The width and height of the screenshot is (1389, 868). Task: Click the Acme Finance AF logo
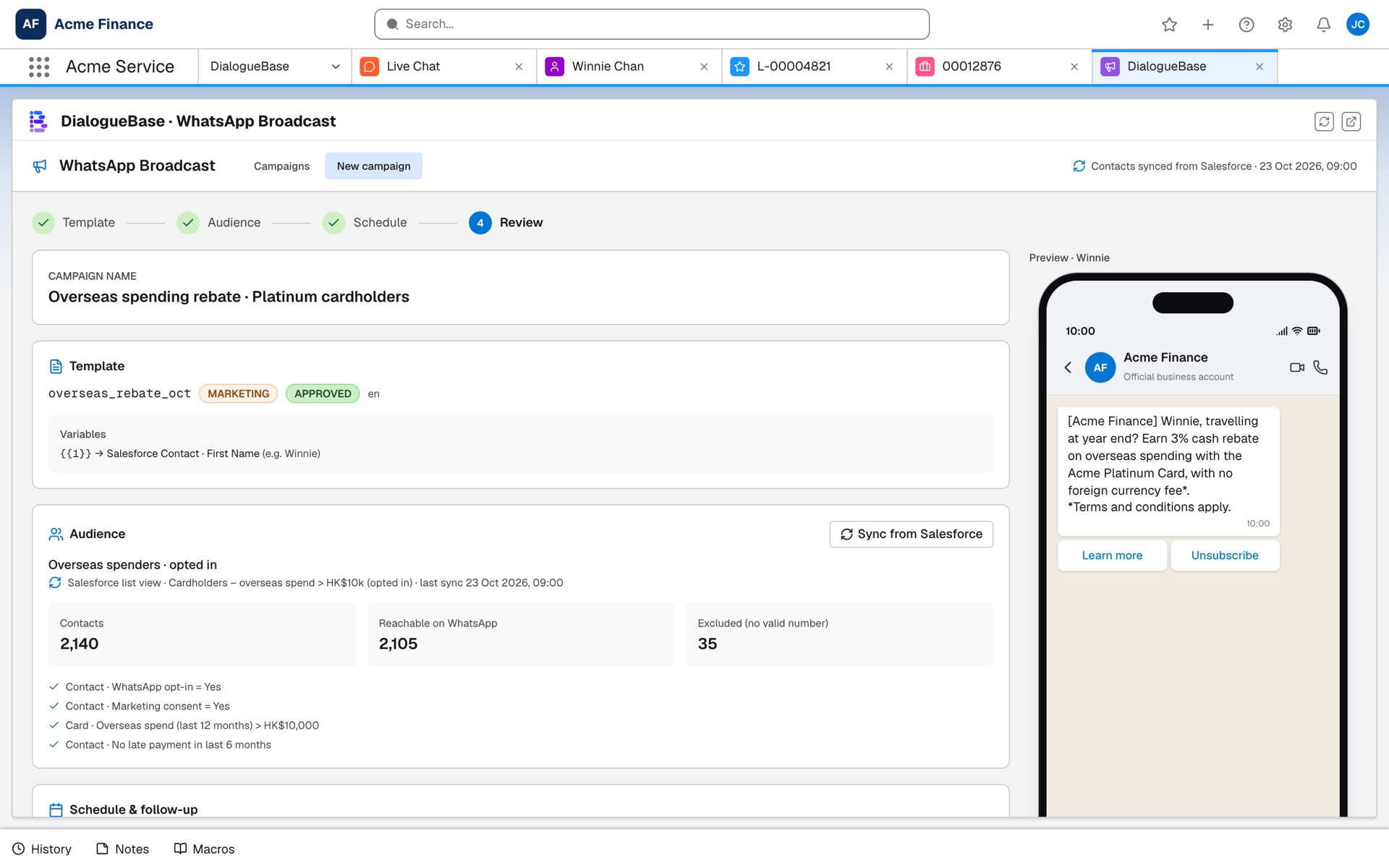[x=30, y=24]
